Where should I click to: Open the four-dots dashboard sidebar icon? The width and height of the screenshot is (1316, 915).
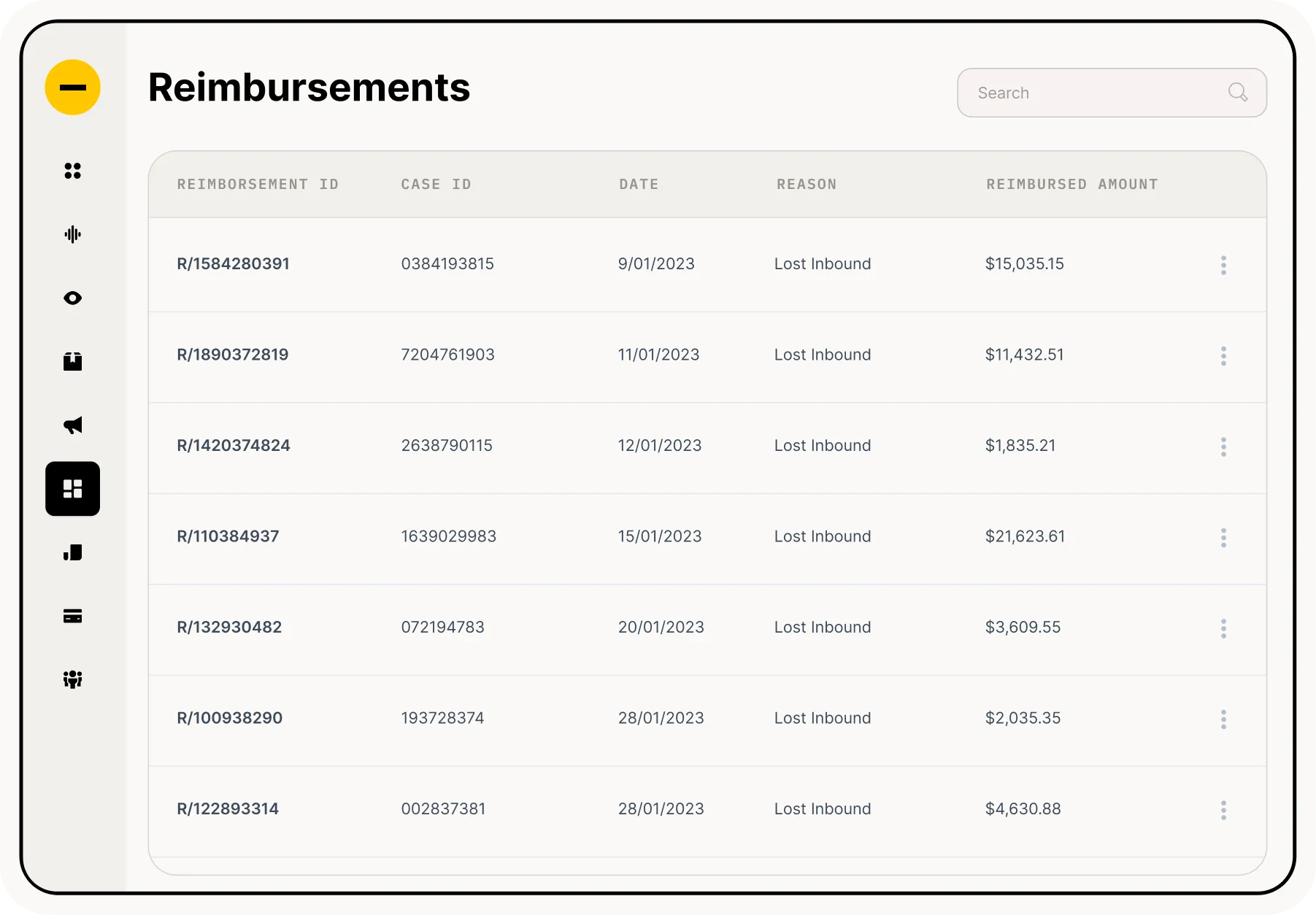tap(72, 171)
